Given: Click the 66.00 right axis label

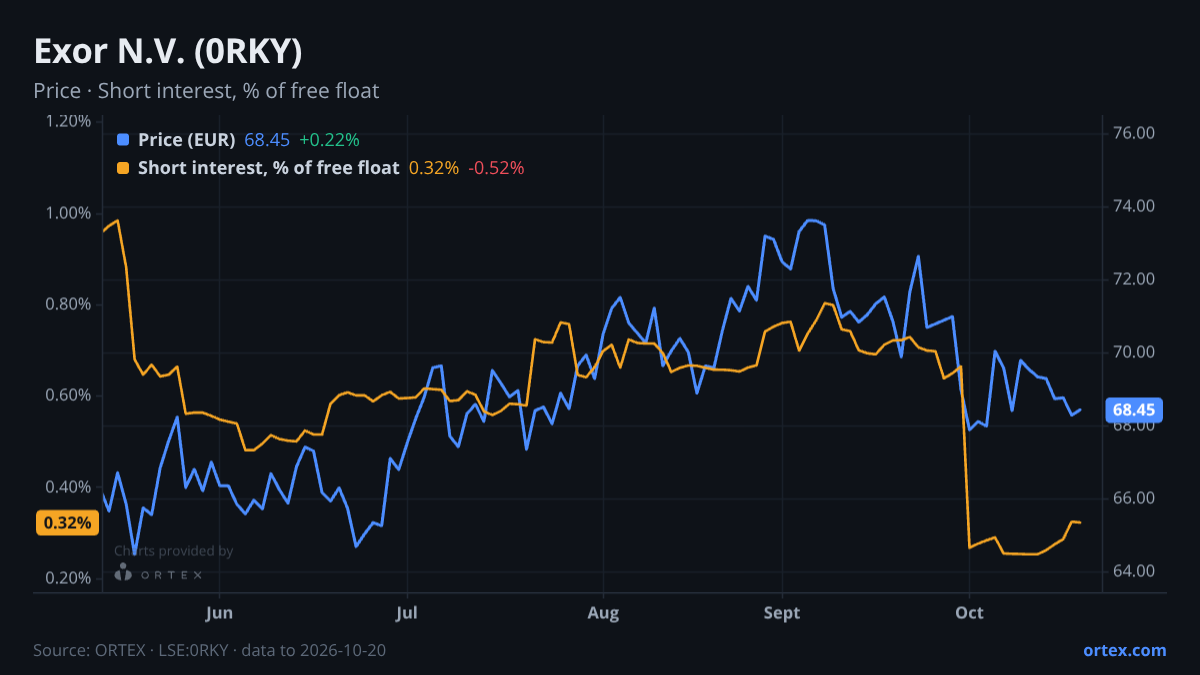Looking at the screenshot, I should 1134,498.
